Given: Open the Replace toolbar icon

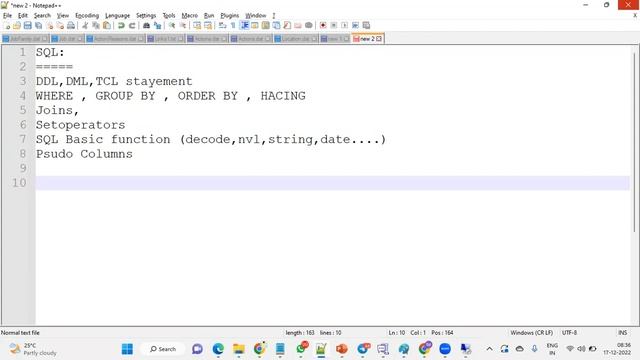Looking at the screenshot, I should click(157, 26).
